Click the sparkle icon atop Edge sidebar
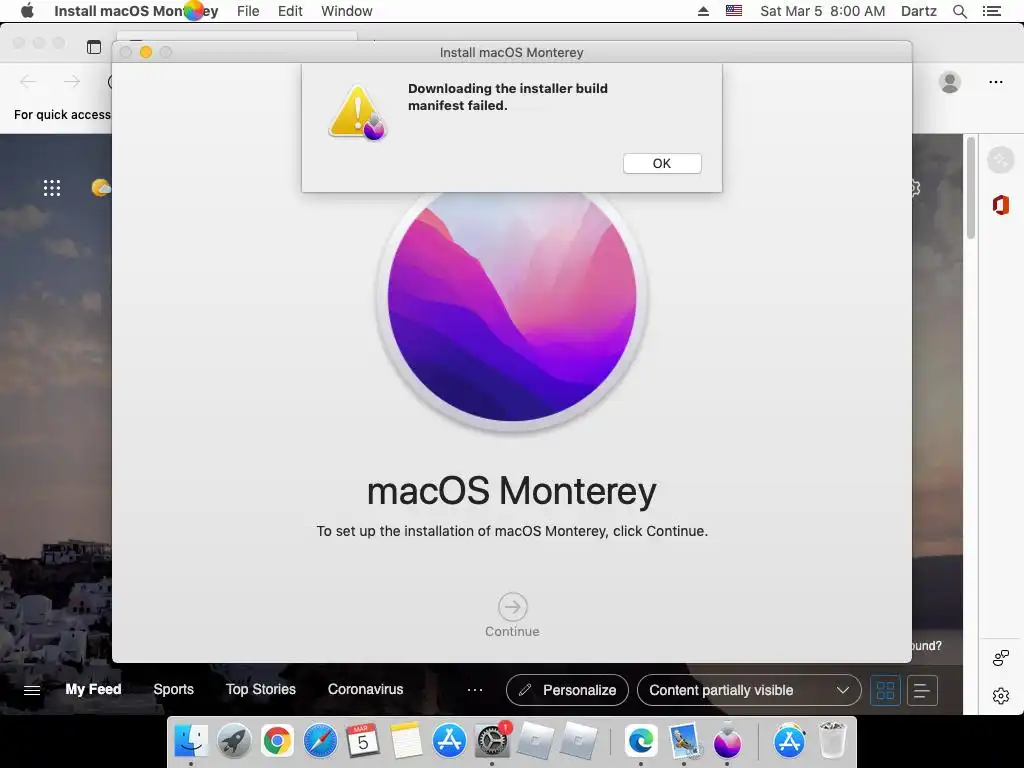 coord(1000,159)
